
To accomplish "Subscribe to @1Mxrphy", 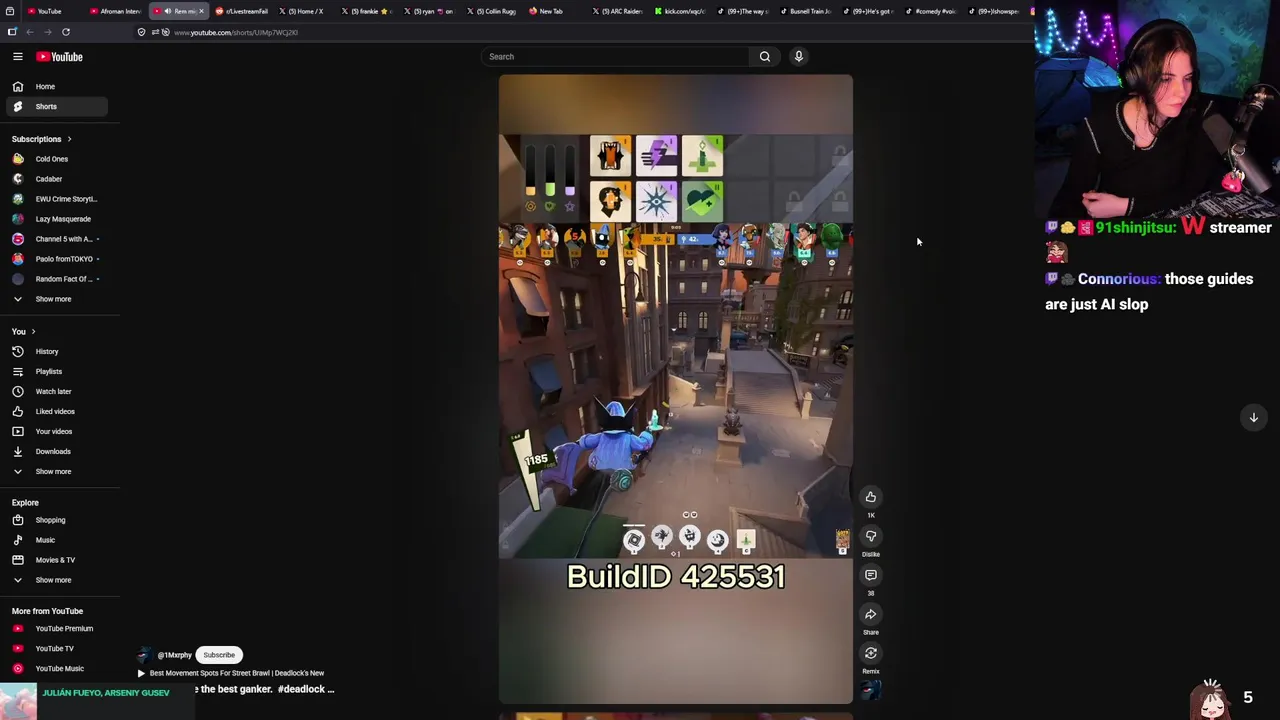I will click(219, 655).
